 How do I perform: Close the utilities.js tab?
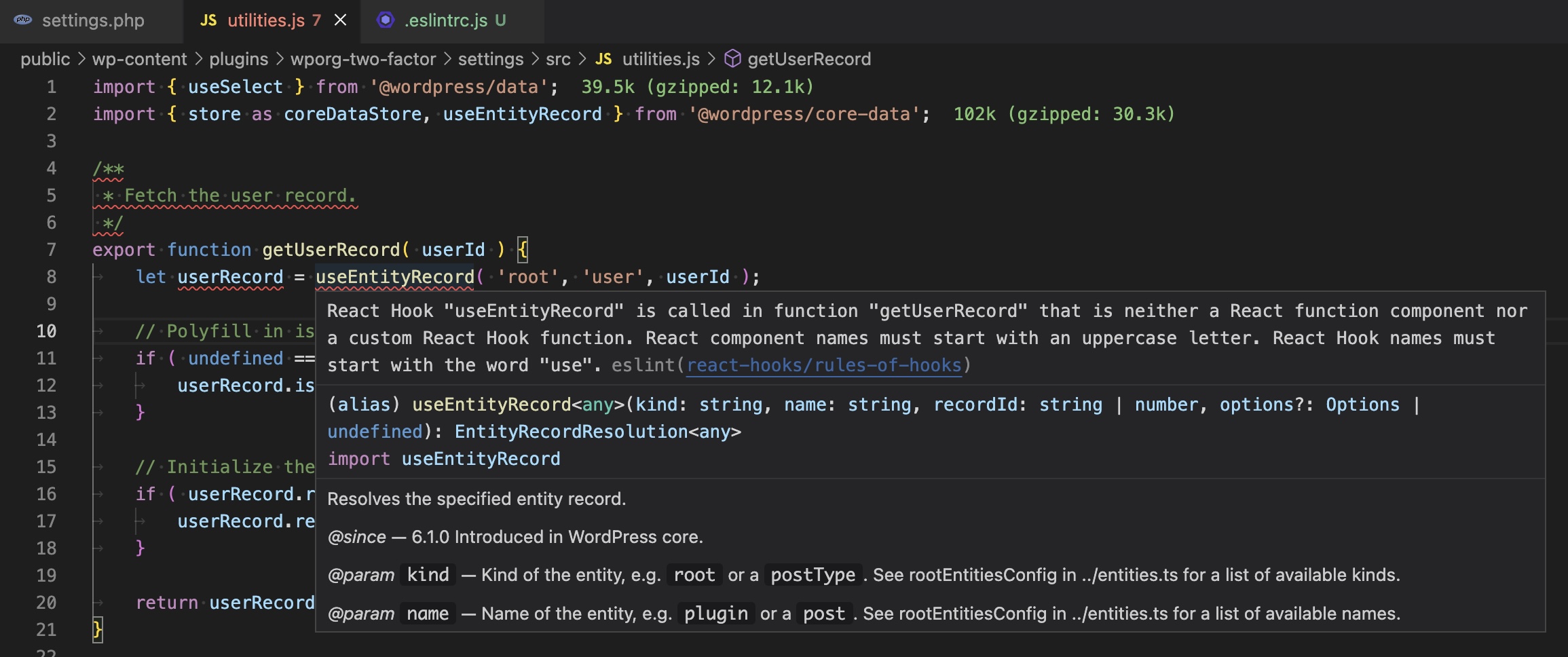pyautogui.click(x=341, y=20)
